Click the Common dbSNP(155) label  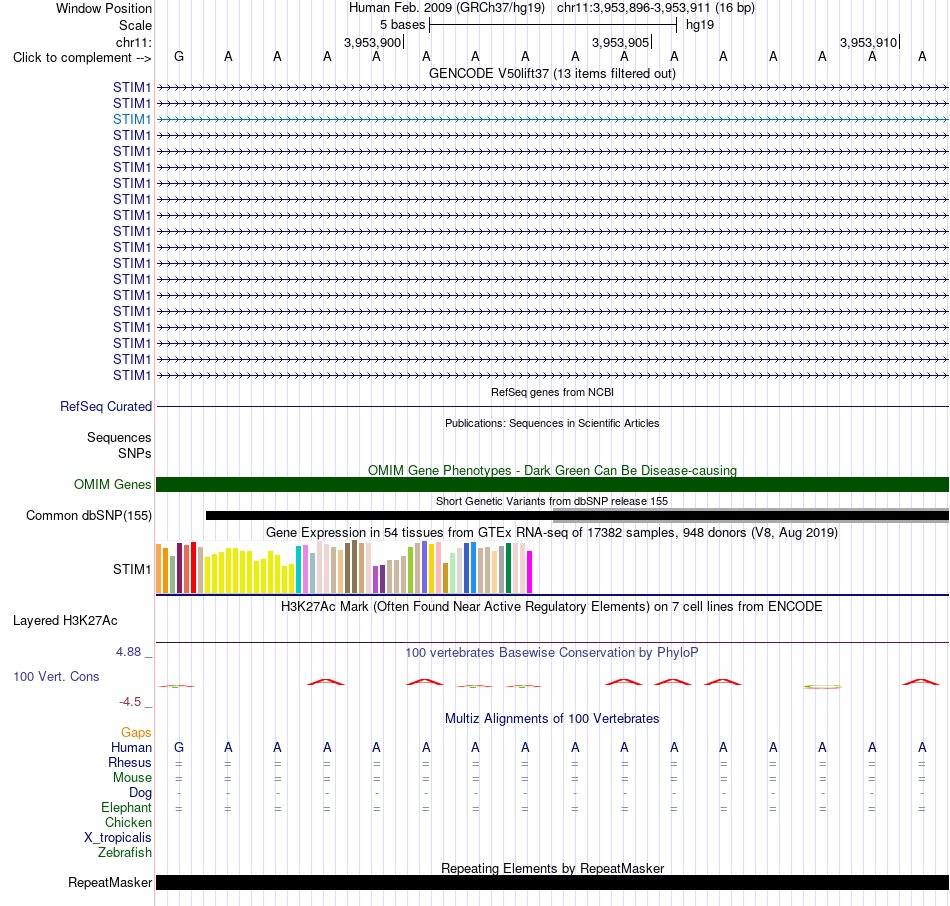pyautogui.click(x=88, y=516)
